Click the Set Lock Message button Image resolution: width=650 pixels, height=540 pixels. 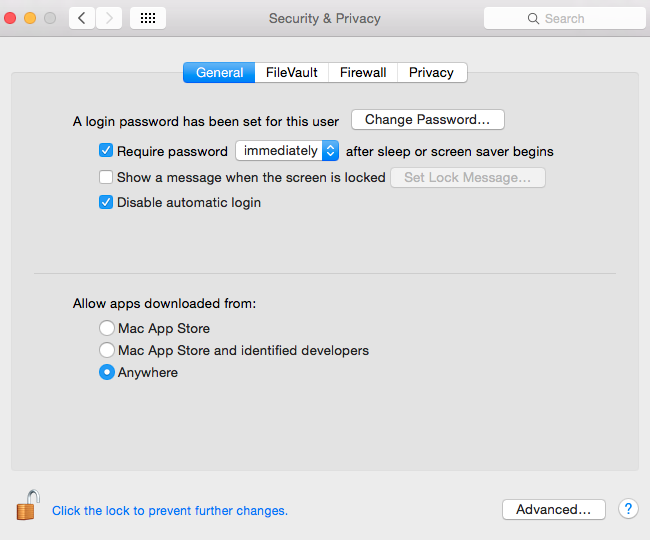[x=468, y=177]
